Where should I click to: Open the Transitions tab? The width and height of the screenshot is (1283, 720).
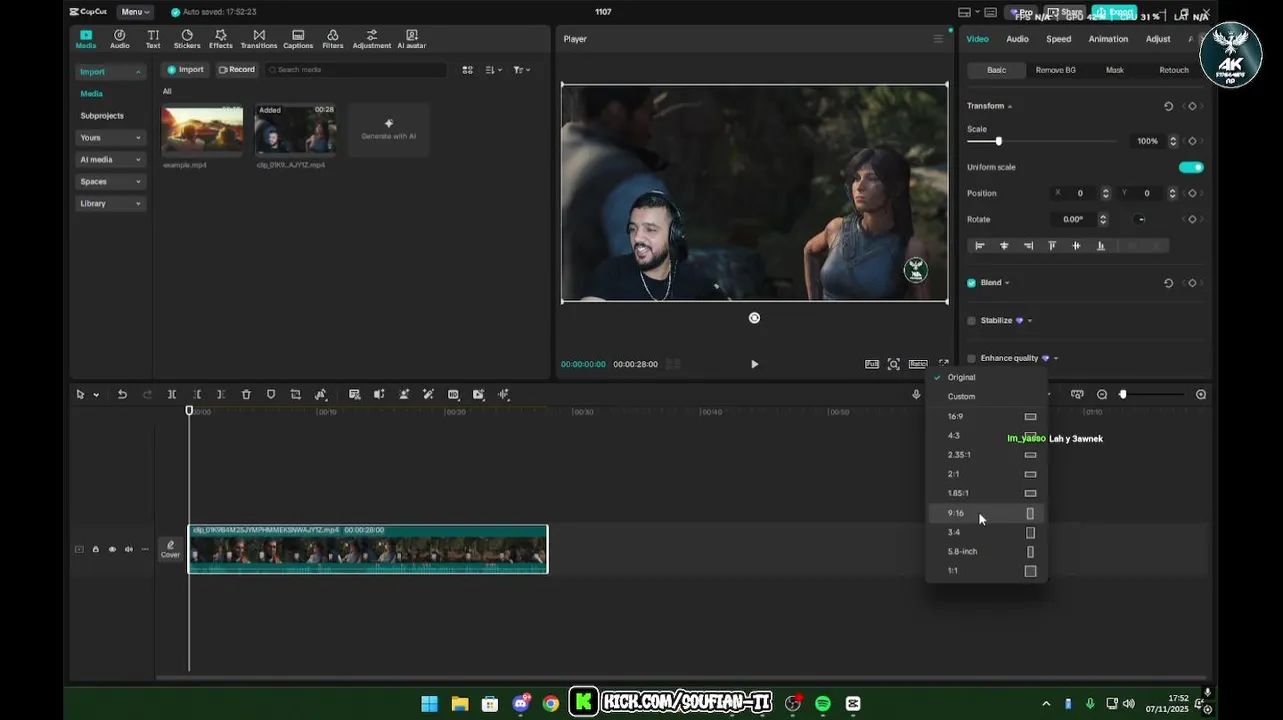point(259,39)
